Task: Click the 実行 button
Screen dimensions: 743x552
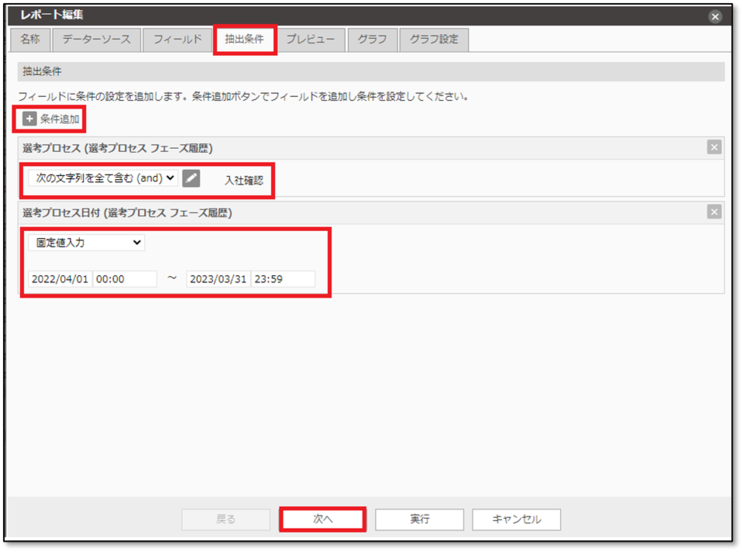Action: (419, 519)
